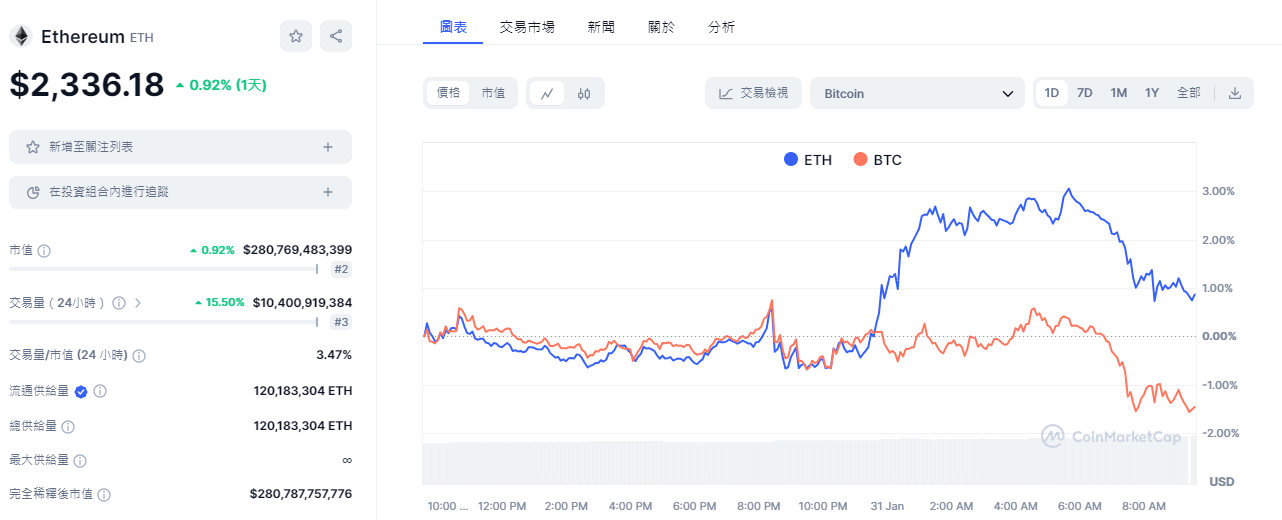The height and width of the screenshot is (520, 1282).
Task: Switch to candlestick chart icon
Action: coord(584,93)
